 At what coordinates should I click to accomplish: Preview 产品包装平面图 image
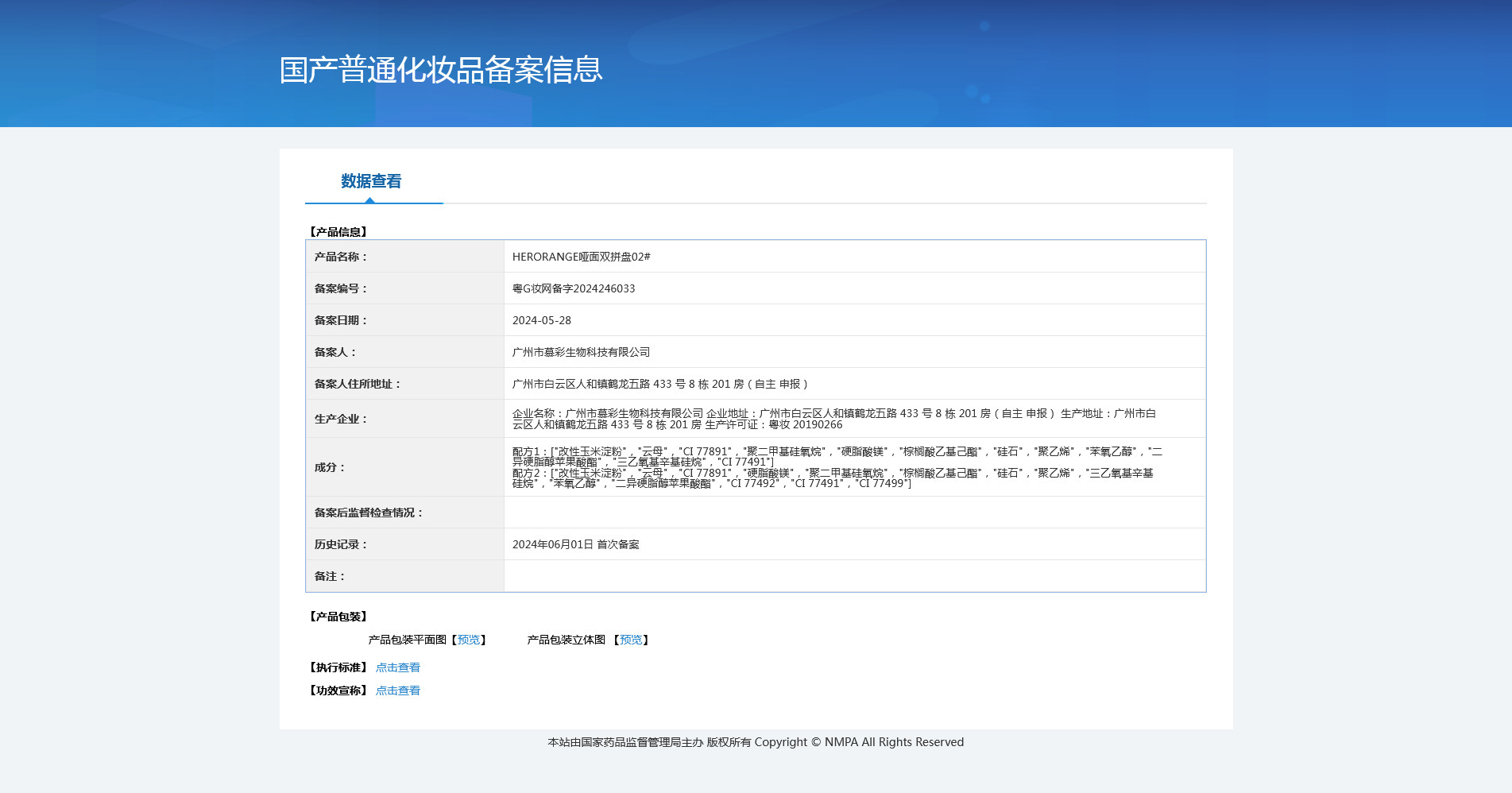point(469,640)
